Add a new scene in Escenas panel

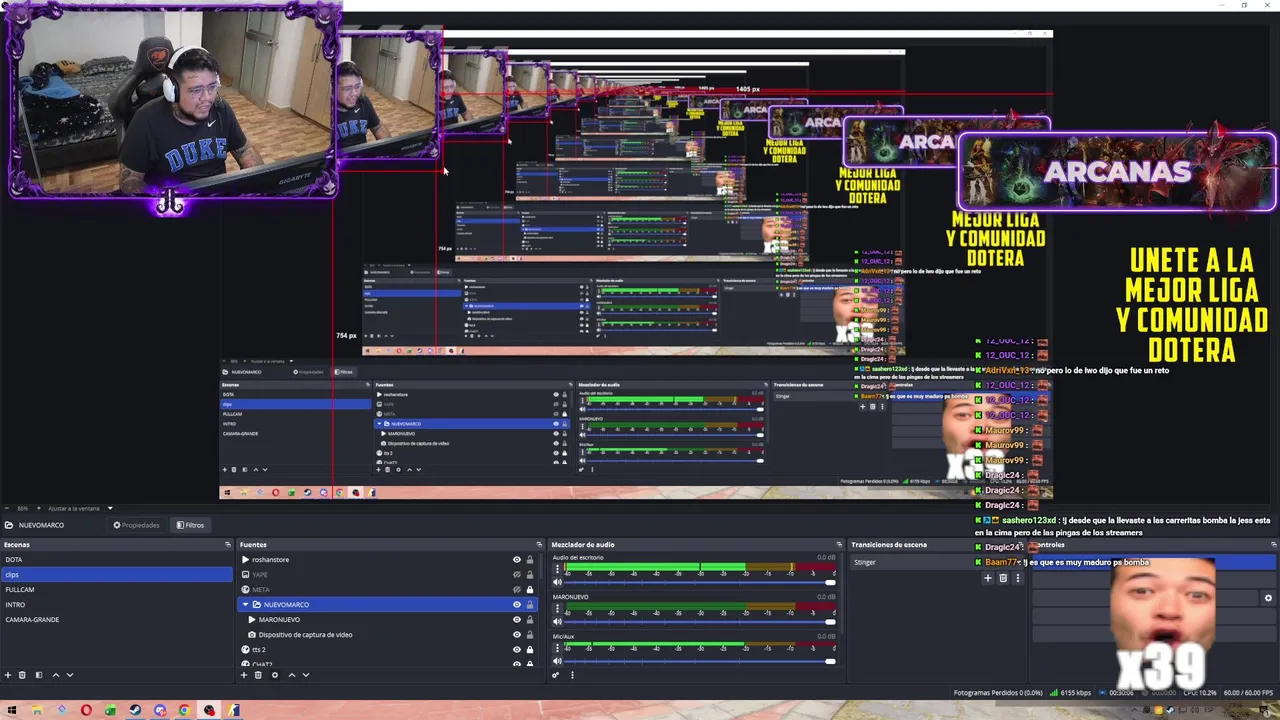point(8,675)
